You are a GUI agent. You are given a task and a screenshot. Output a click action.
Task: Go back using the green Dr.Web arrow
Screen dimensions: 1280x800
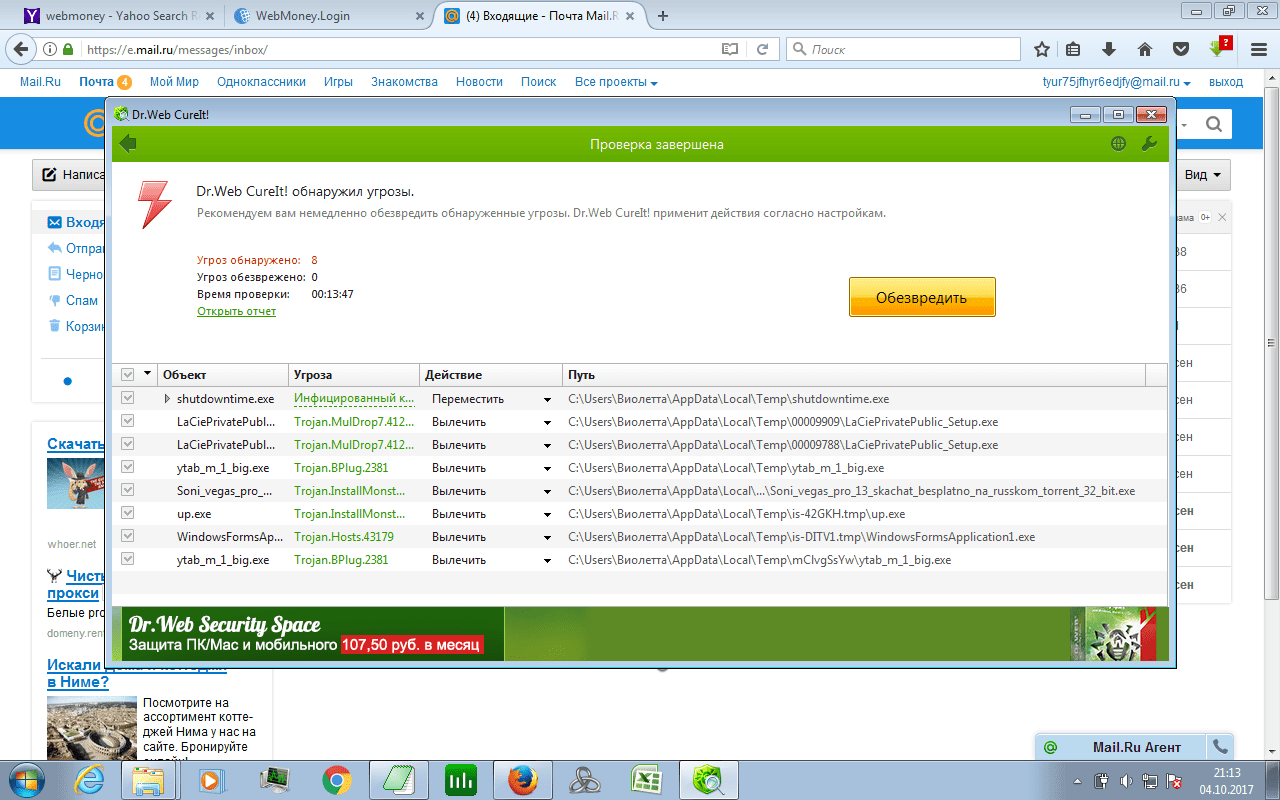[x=127, y=144]
